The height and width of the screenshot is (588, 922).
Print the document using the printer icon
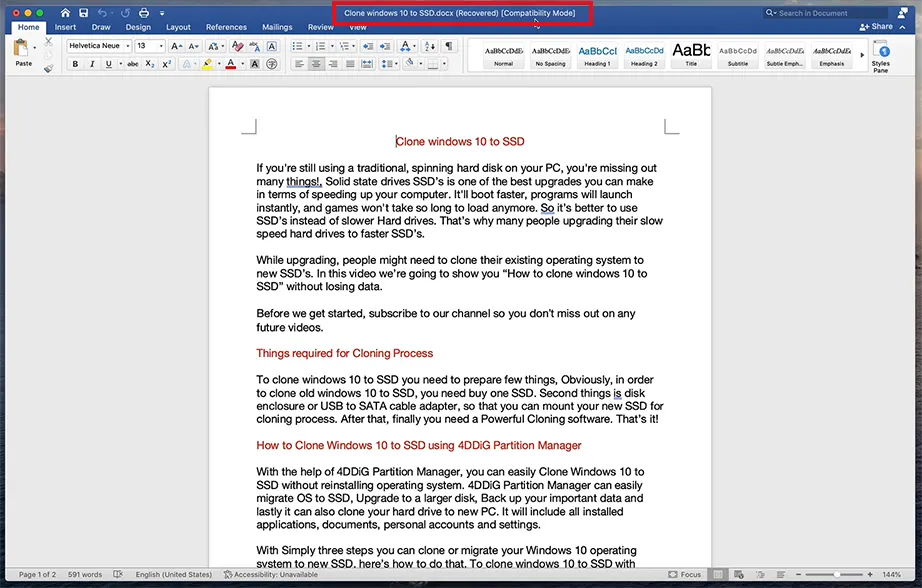[x=143, y=12]
